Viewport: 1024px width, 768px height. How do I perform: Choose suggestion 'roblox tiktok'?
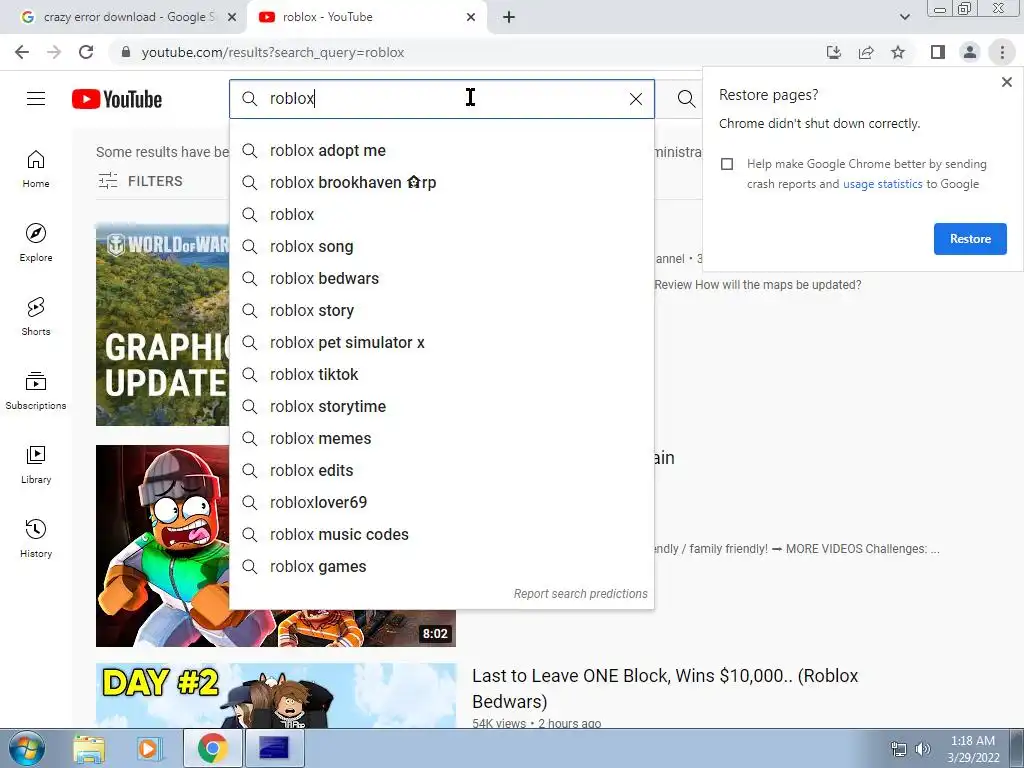coord(441,374)
